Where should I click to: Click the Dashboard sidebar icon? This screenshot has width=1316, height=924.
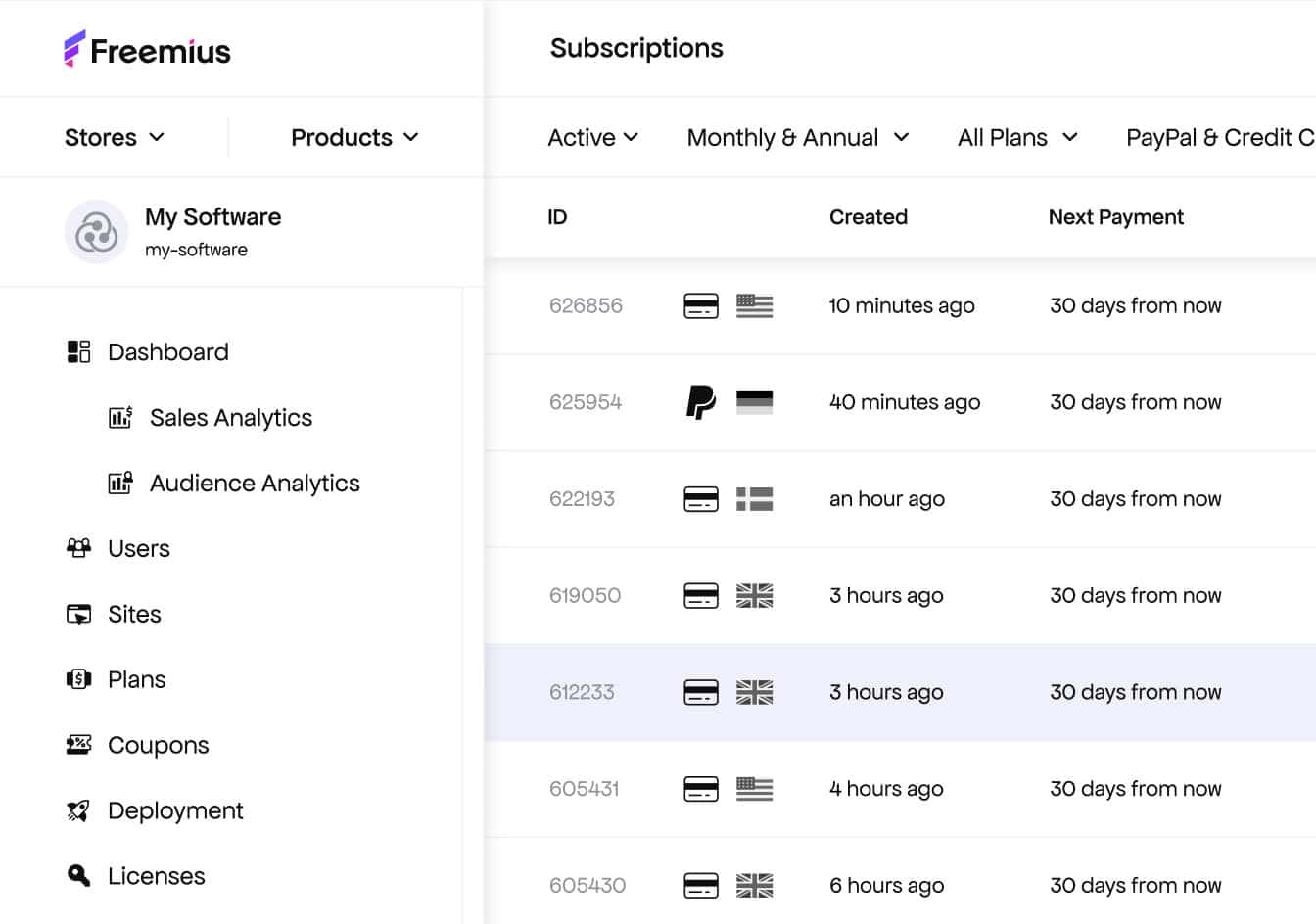[78, 352]
